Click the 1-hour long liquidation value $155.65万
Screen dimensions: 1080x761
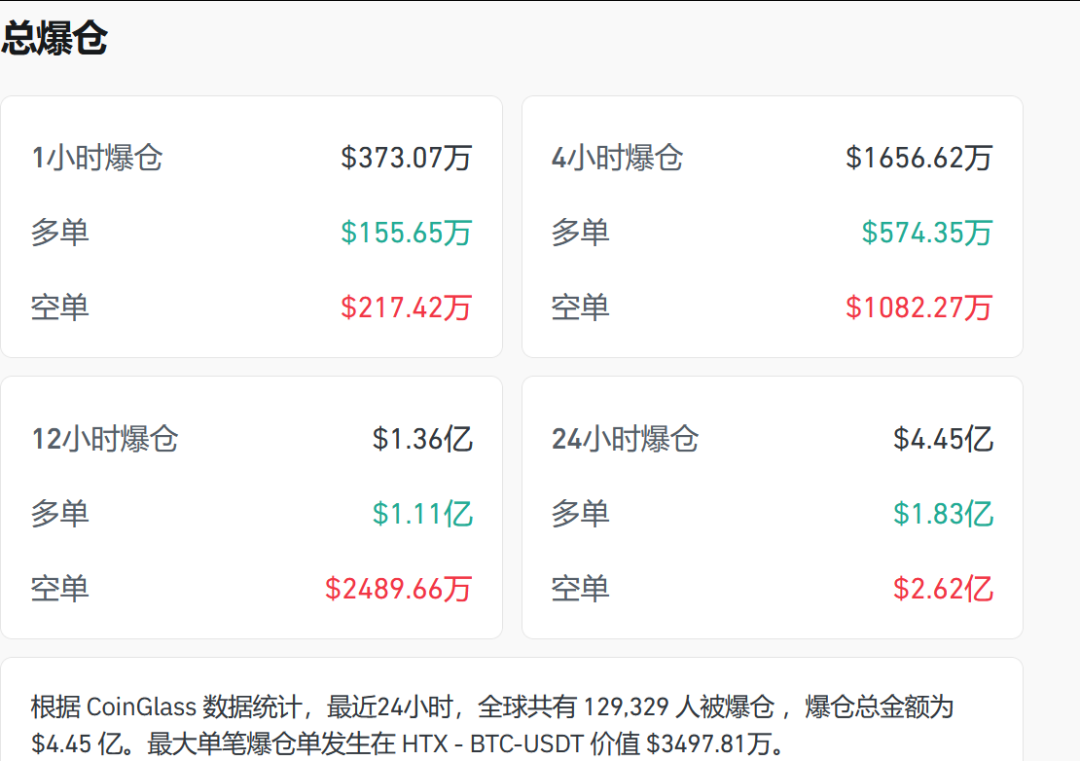[406, 233]
